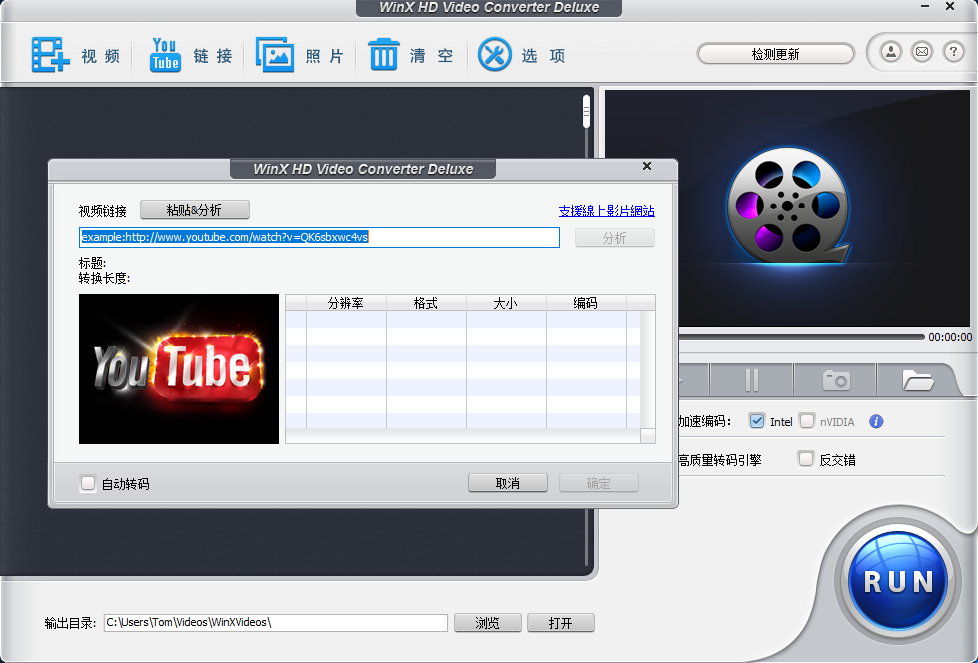Click the blue RUN button
This screenshot has width=978, height=663.
898,581
